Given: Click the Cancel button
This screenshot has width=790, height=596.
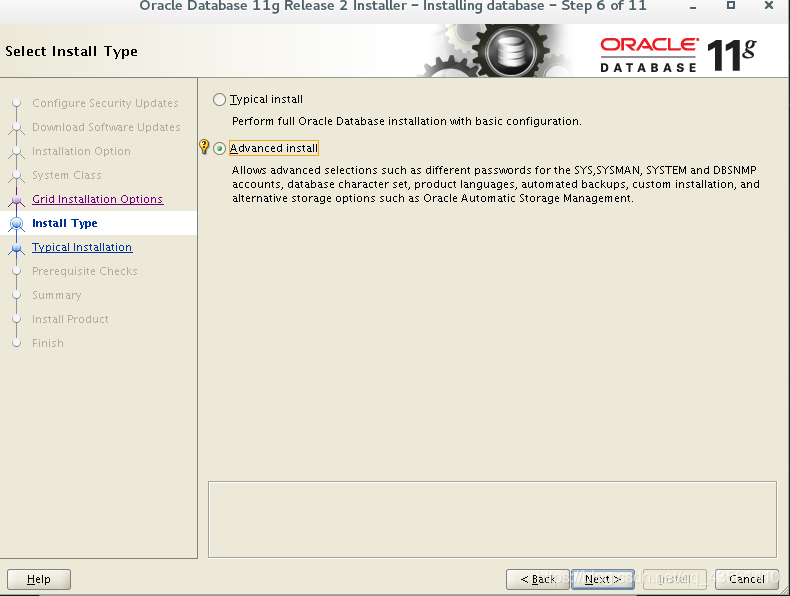Looking at the screenshot, I should click(x=747, y=579).
